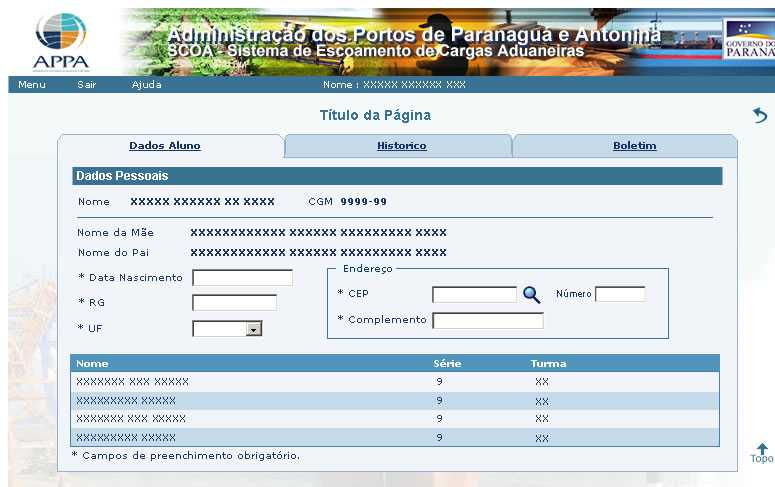Click the RG input field
The width and height of the screenshot is (775, 487).
pyautogui.click(x=234, y=302)
